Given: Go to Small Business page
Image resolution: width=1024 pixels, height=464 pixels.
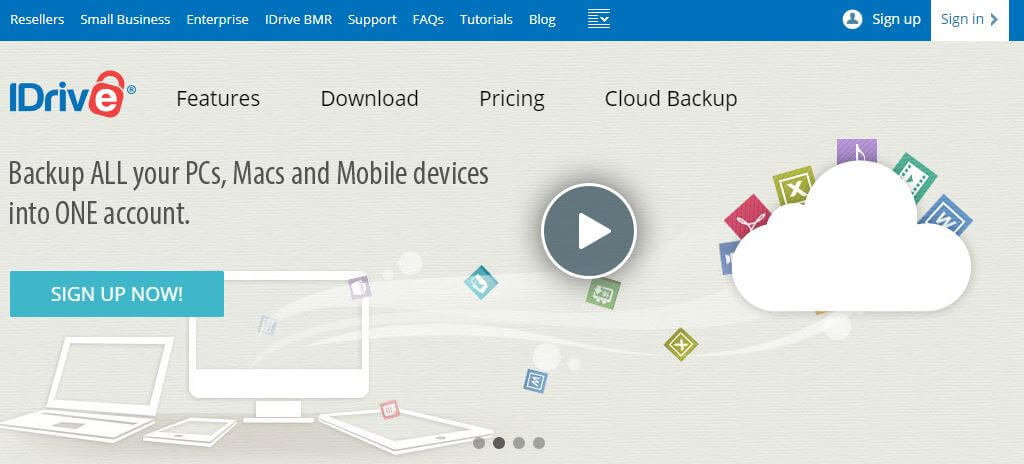Looking at the screenshot, I should point(125,20).
